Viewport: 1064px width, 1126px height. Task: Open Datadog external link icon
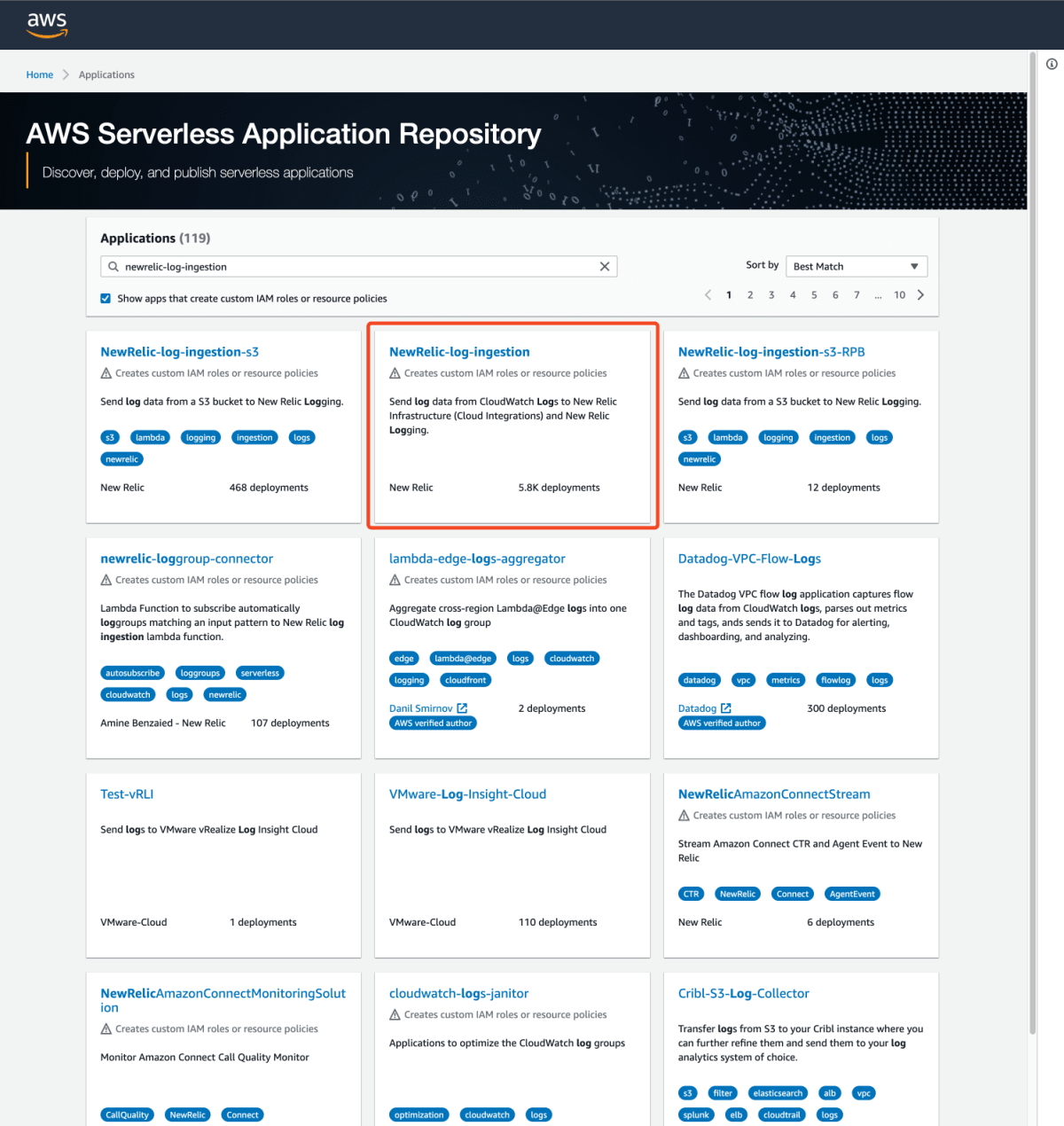pyautogui.click(x=726, y=708)
